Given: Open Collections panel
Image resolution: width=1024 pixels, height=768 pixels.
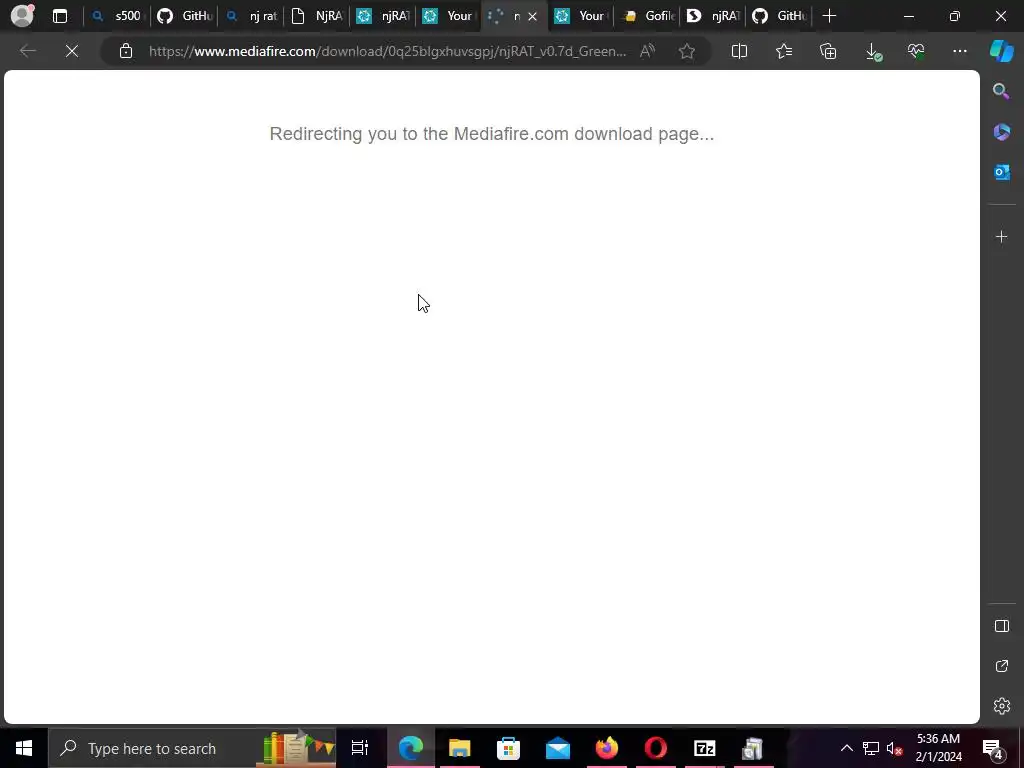Looking at the screenshot, I should (828, 51).
